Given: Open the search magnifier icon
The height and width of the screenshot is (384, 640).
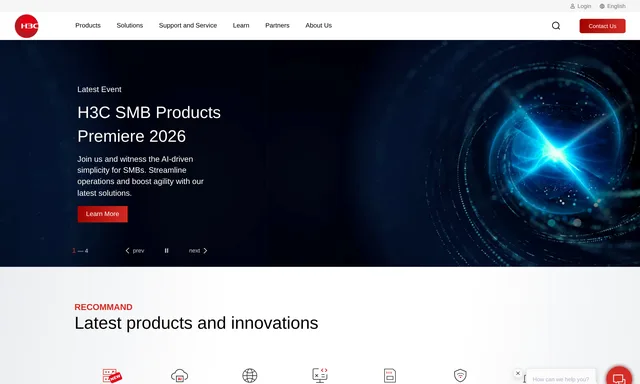Looking at the screenshot, I should pyautogui.click(x=556, y=26).
